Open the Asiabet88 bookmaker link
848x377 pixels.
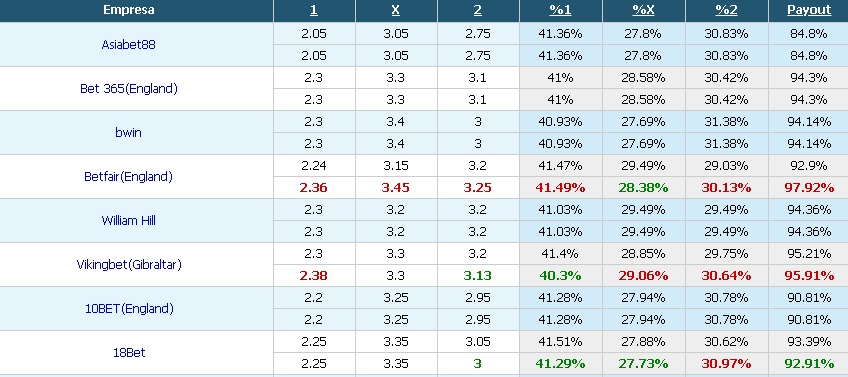[x=129, y=45]
